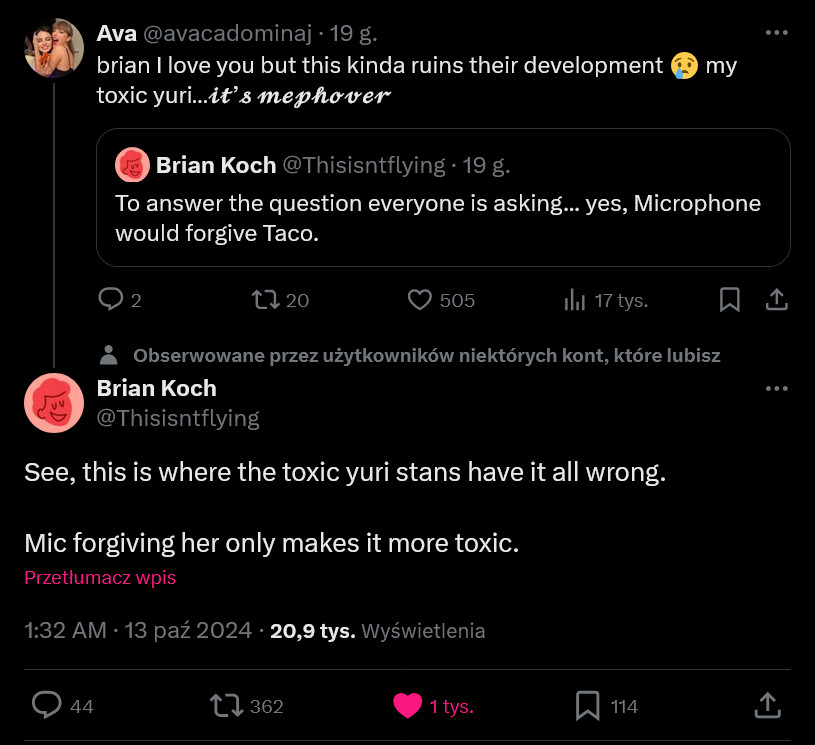This screenshot has width=815, height=745.
Task: Open Brian Koch's red avatar in main tweet
Action: pyautogui.click(x=54, y=403)
